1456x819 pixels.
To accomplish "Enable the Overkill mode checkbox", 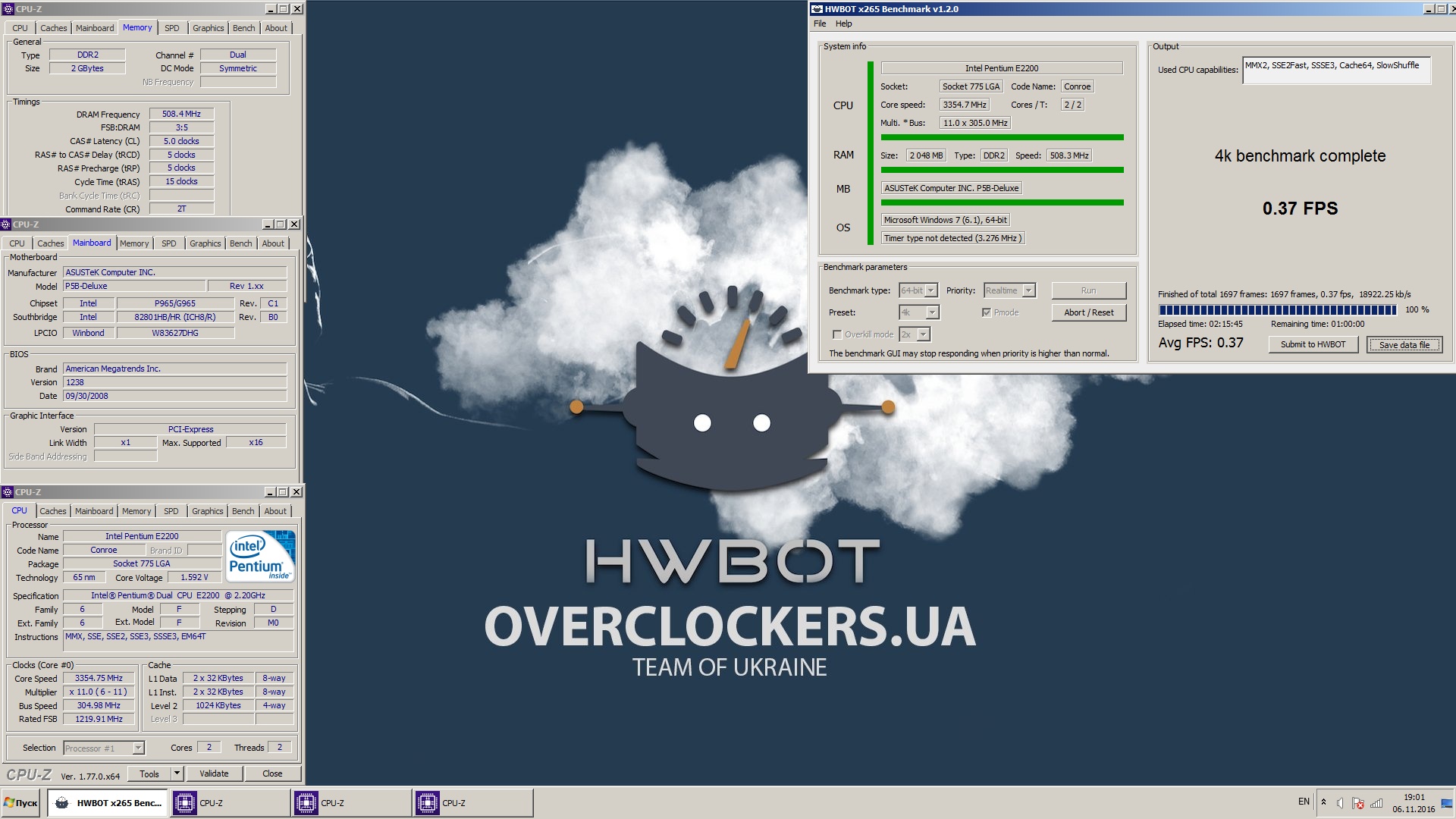I will (837, 334).
